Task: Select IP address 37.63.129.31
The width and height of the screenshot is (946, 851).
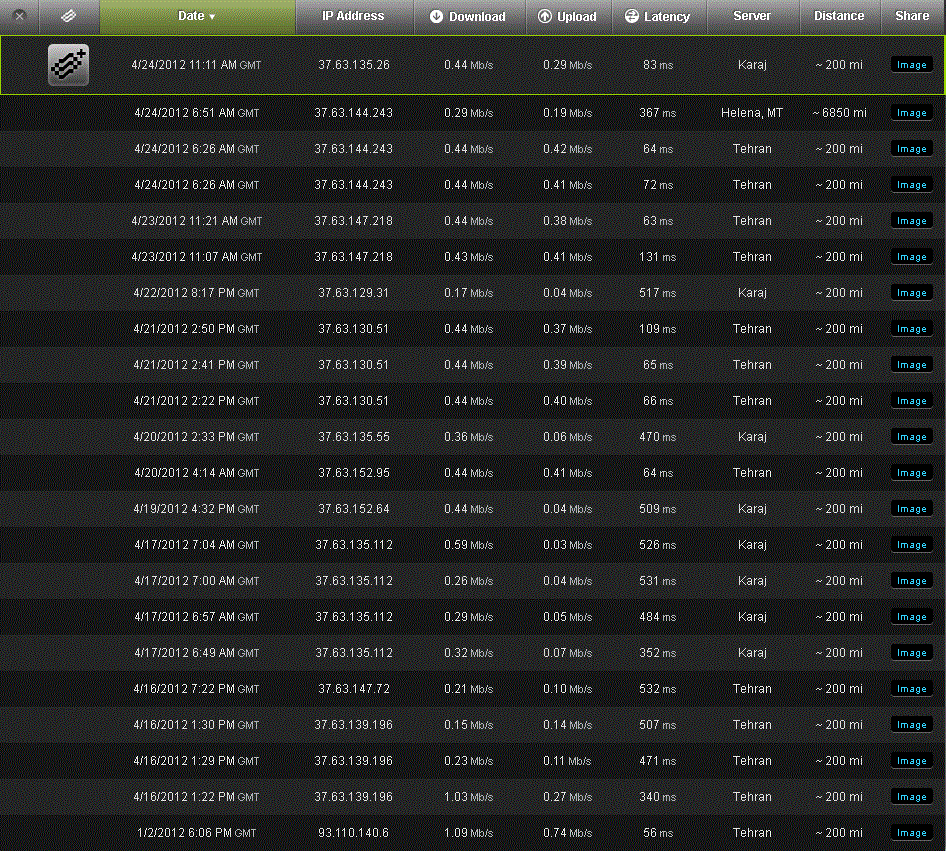Action: coord(354,293)
